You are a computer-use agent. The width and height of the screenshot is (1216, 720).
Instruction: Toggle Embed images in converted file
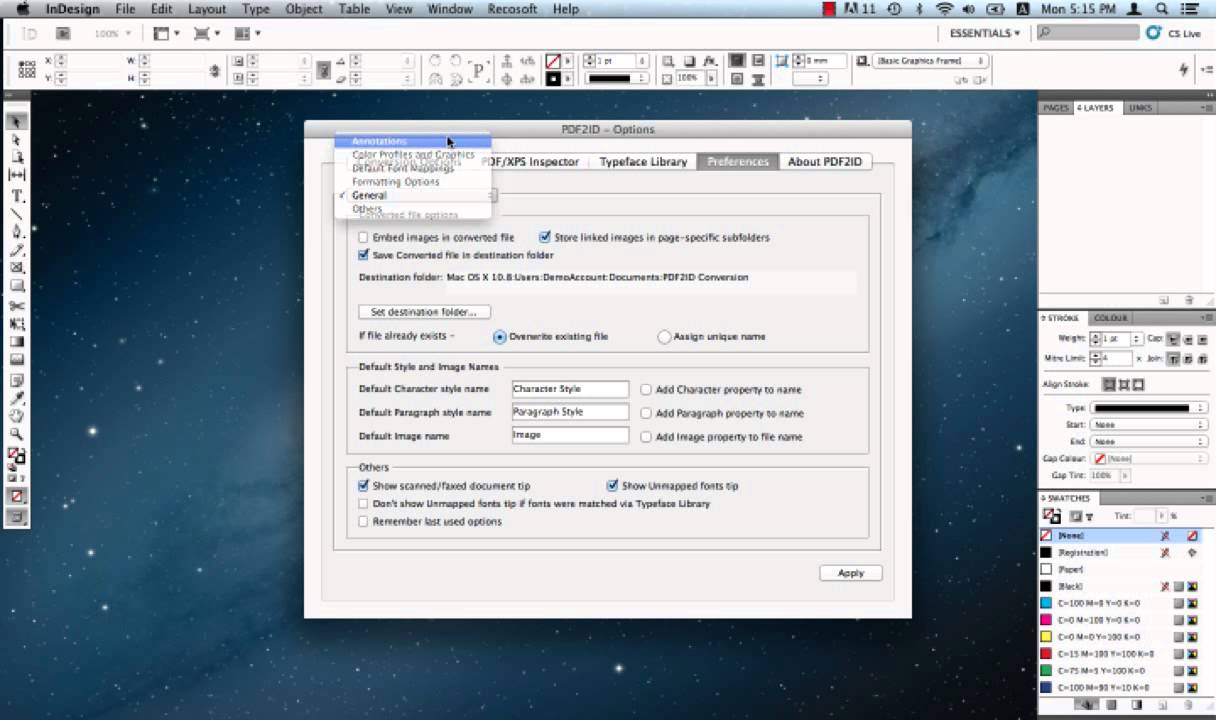[364, 238]
